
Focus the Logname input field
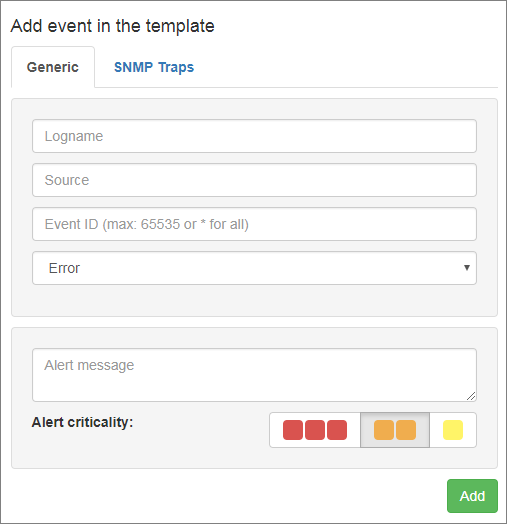point(254,136)
